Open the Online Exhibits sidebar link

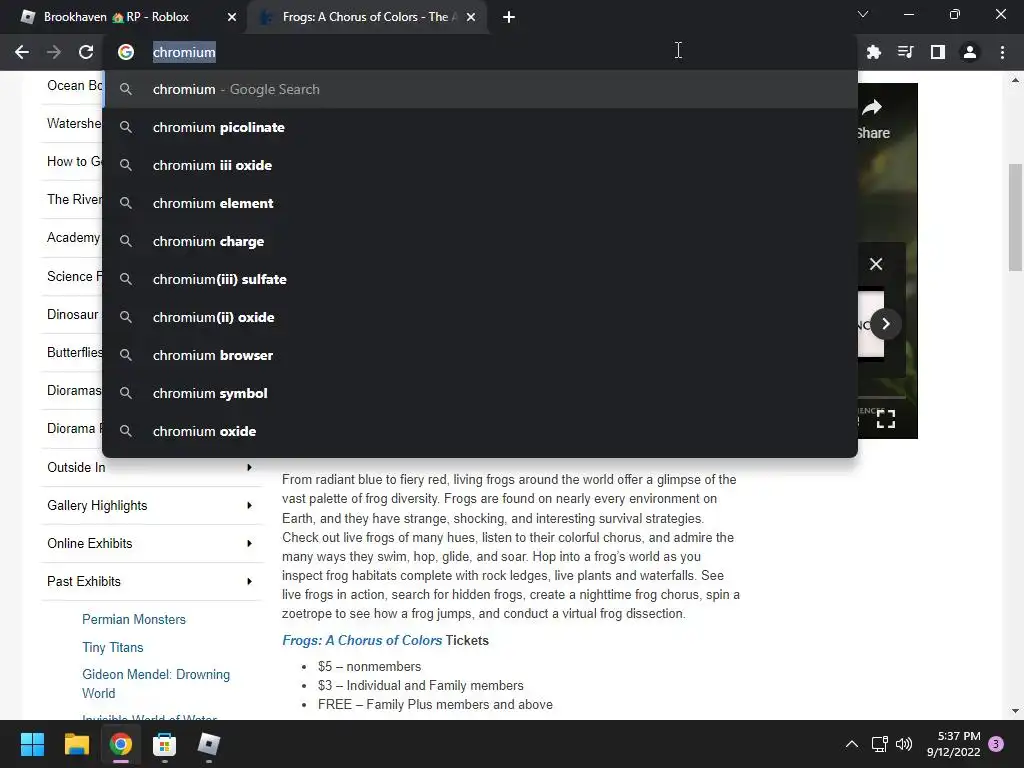(89, 543)
